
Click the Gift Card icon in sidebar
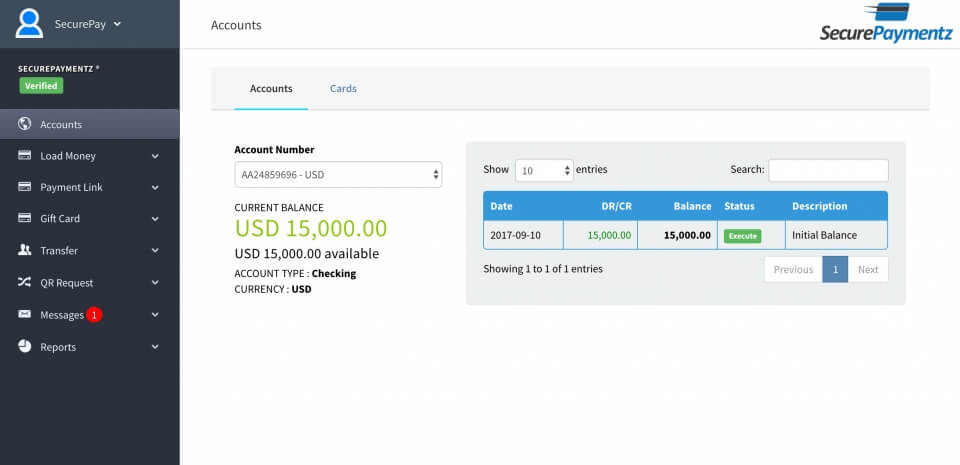tap(25, 218)
